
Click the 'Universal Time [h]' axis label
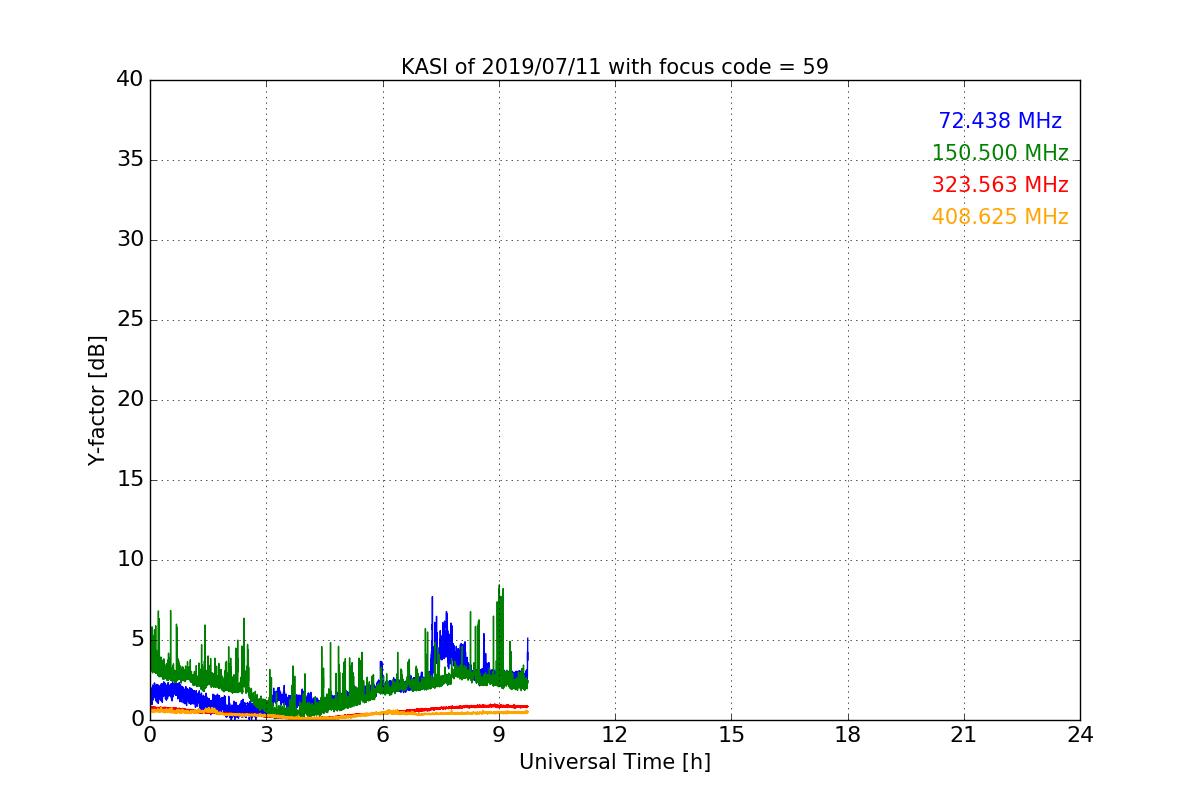tap(614, 762)
